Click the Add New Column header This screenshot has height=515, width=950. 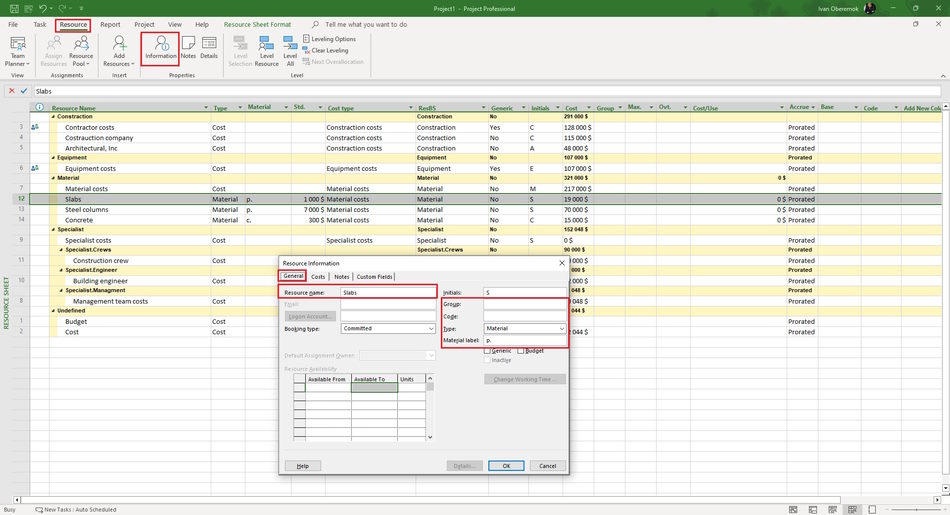point(922,108)
